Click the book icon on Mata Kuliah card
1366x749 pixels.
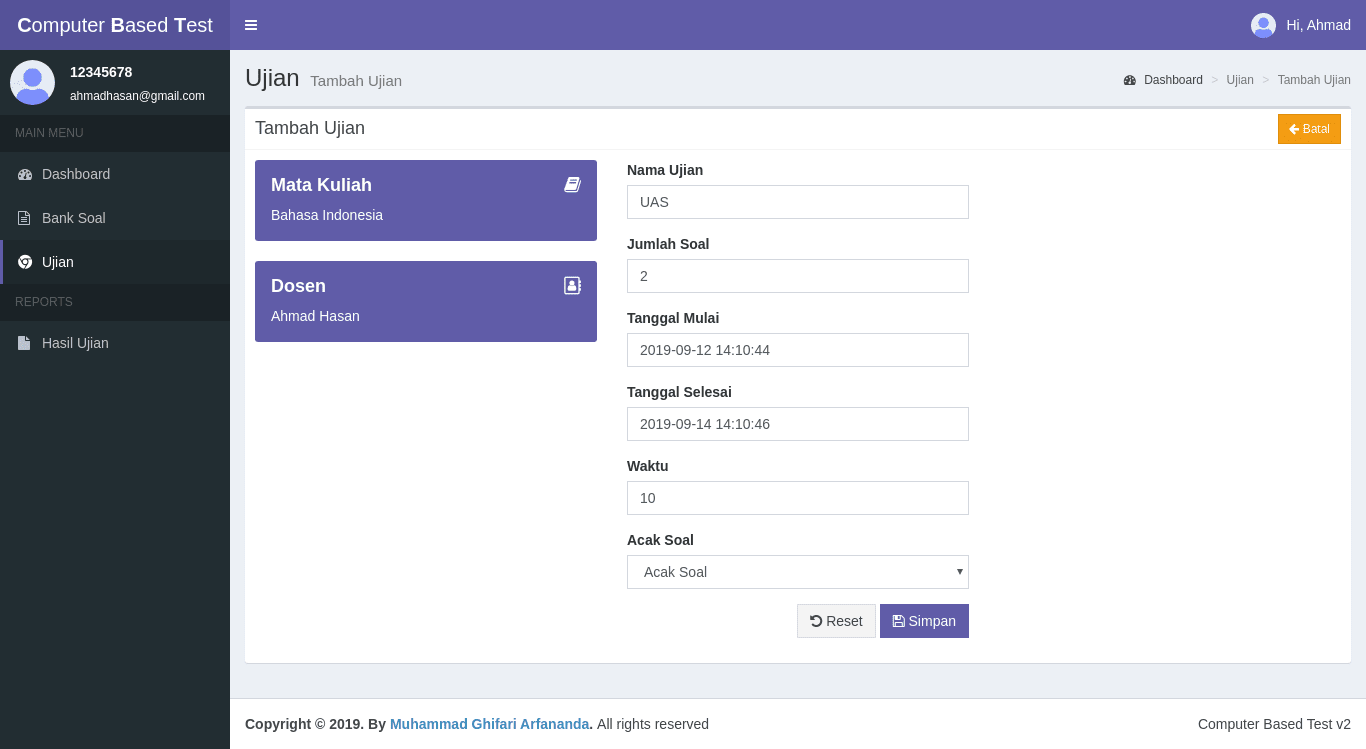tap(572, 185)
